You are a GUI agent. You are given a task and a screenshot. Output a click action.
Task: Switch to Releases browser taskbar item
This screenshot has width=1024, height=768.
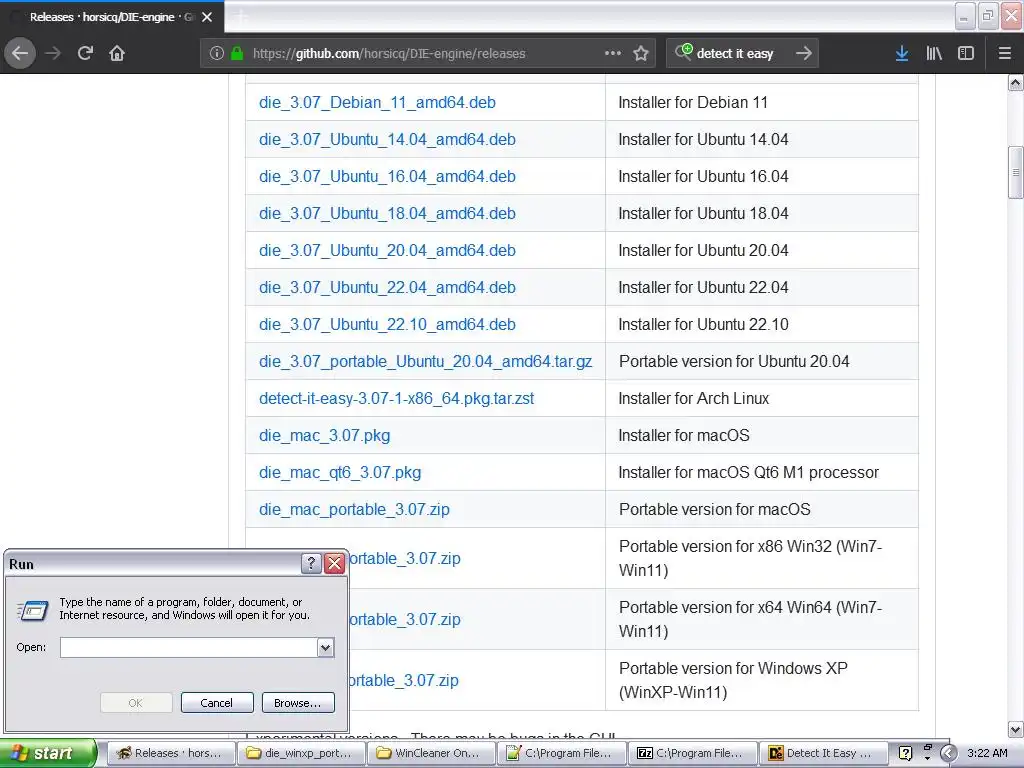[x=170, y=753]
